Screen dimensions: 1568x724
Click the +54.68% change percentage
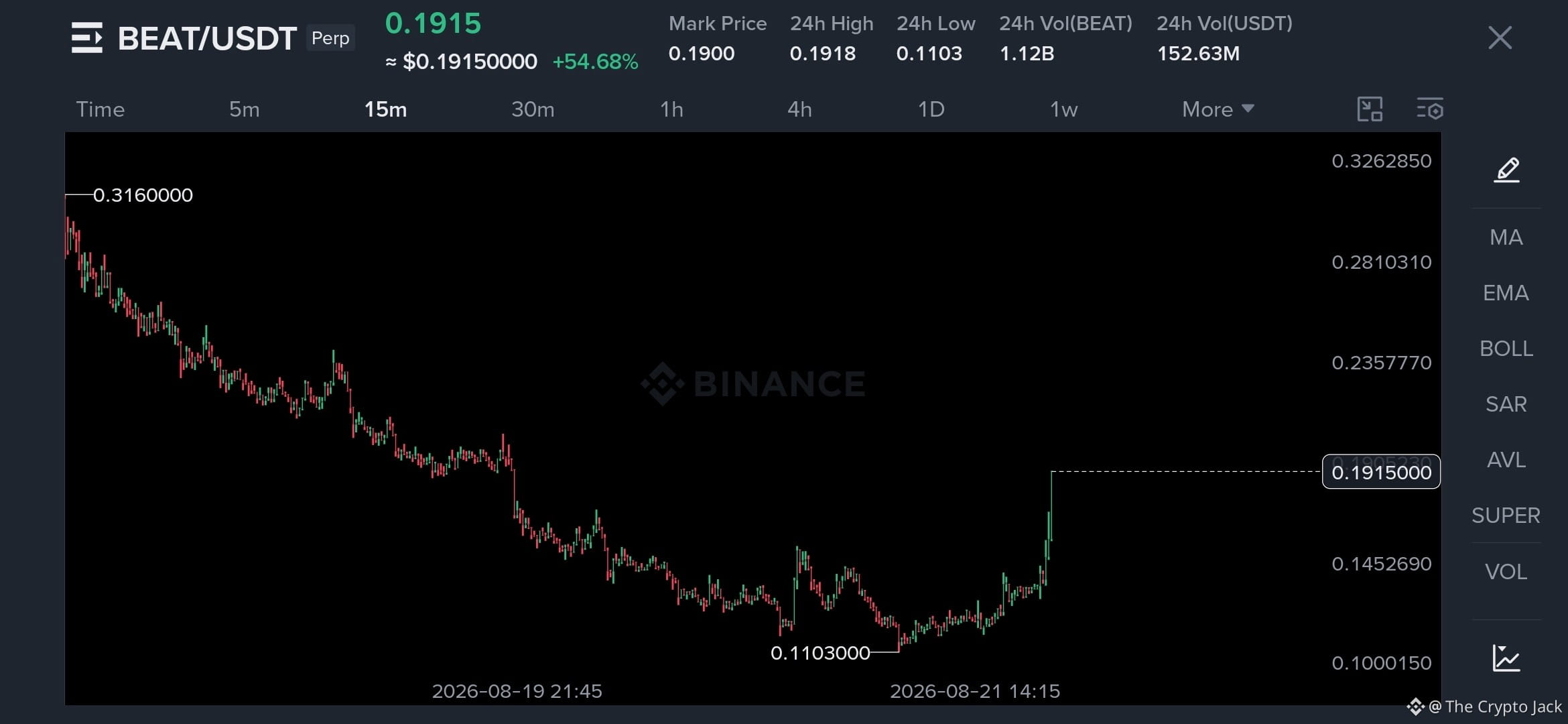tap(595, 62)
